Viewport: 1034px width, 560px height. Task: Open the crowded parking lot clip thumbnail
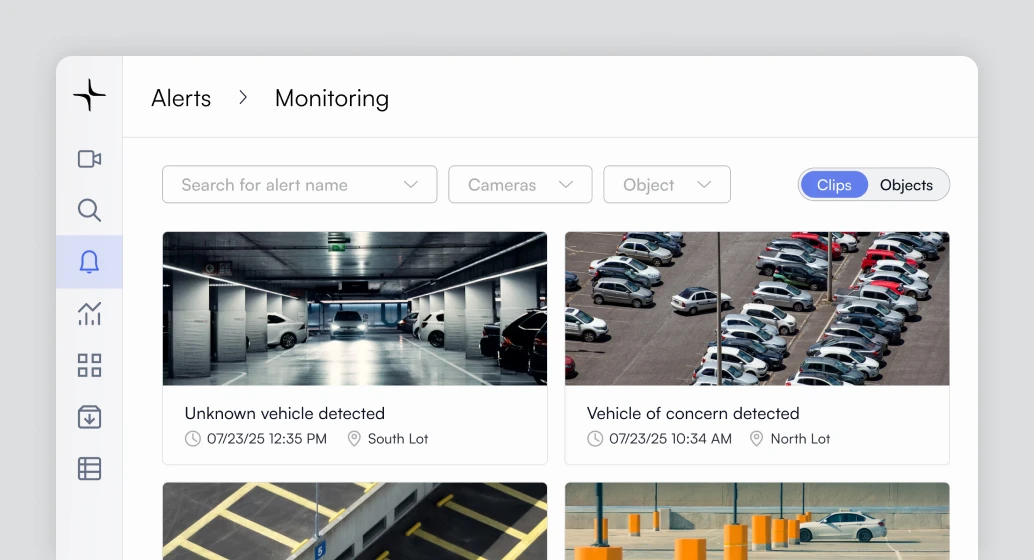(x=757, y=308)
